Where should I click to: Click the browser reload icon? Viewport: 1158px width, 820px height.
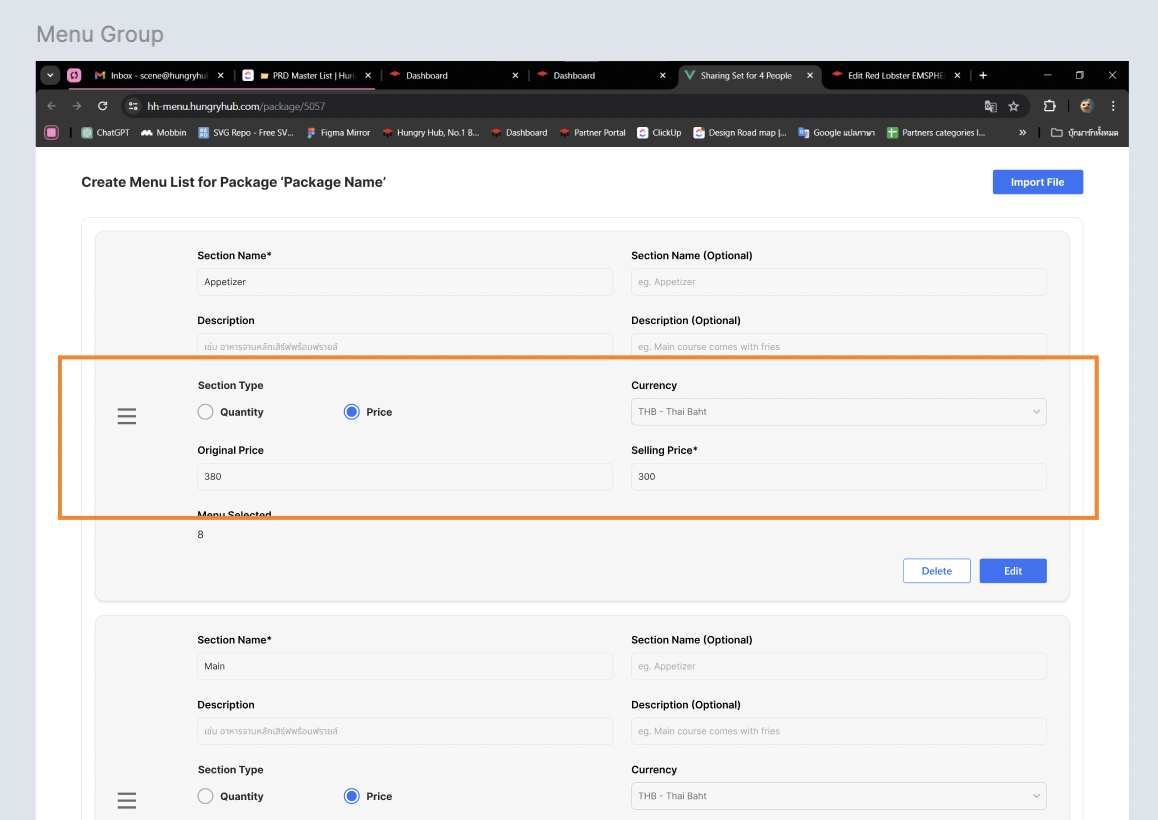point(102,106)
